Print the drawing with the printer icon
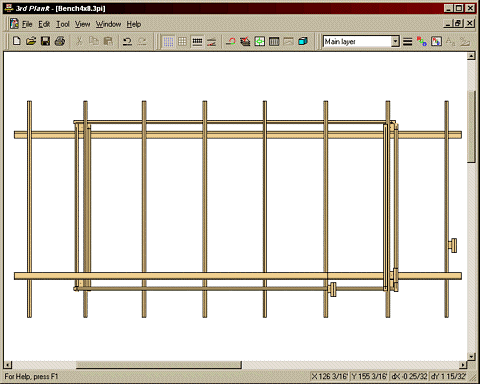Screen dimensions: 480x384 tap(60, 41)
